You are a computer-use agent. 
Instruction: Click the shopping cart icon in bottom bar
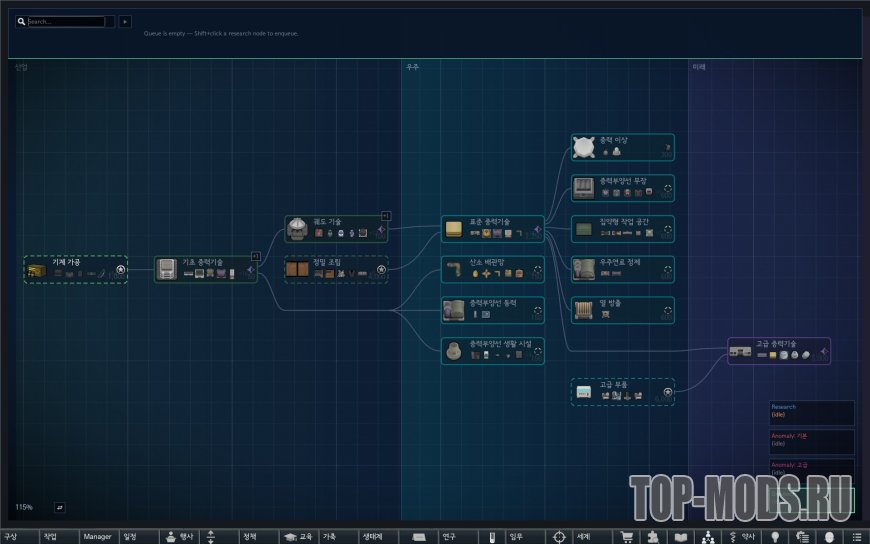click(x=627, y=537)
